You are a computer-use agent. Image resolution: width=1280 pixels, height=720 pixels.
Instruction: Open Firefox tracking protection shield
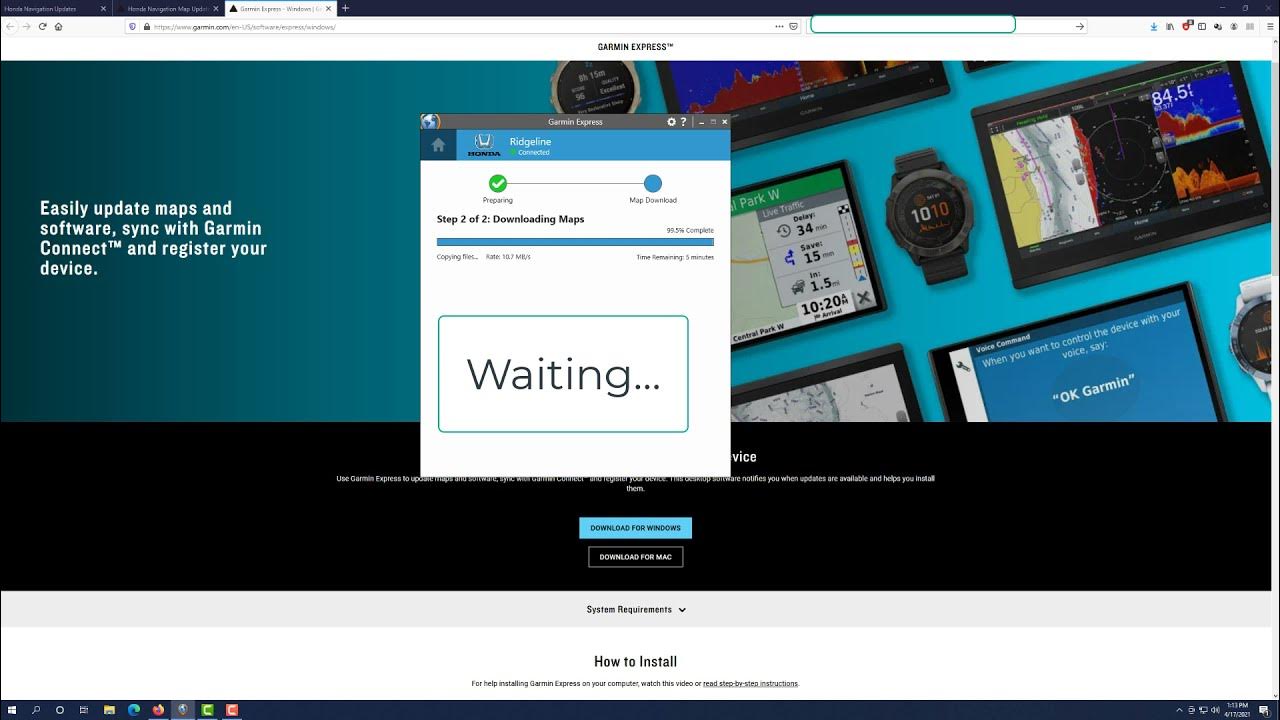(x=132, y=27)
